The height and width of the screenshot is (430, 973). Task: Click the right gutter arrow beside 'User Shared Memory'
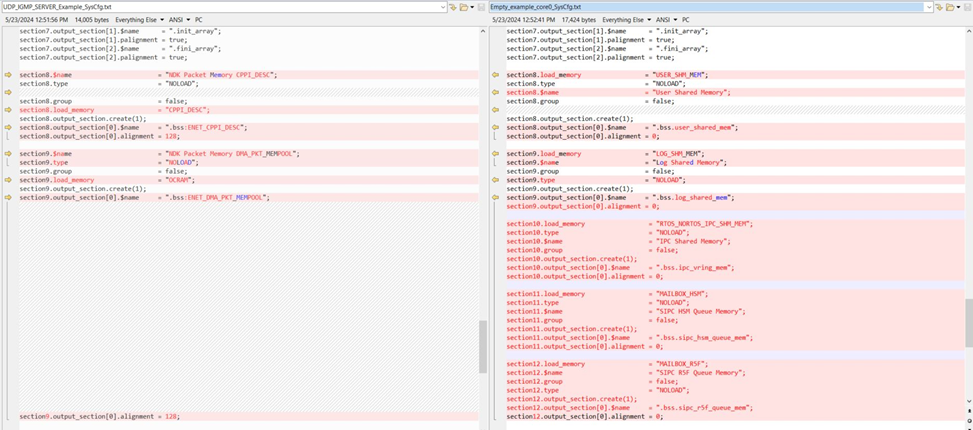click(x=495, y=92)
